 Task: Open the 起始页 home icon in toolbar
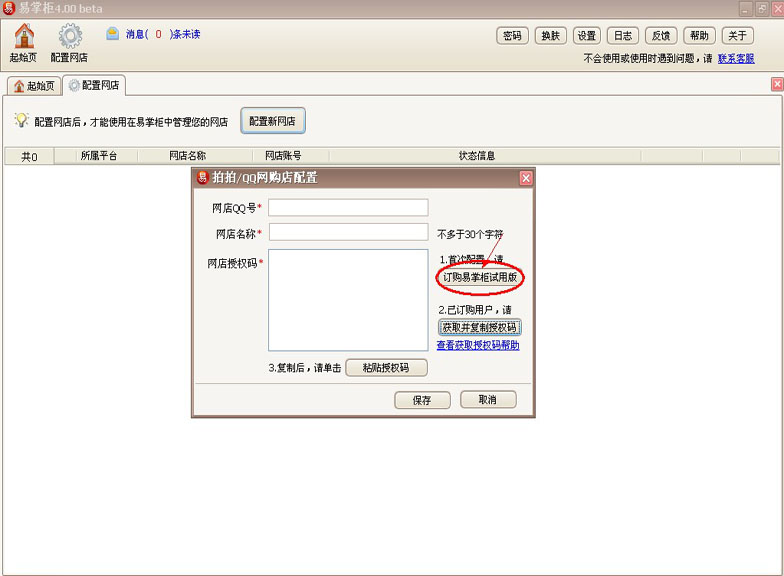click(24, 42)
